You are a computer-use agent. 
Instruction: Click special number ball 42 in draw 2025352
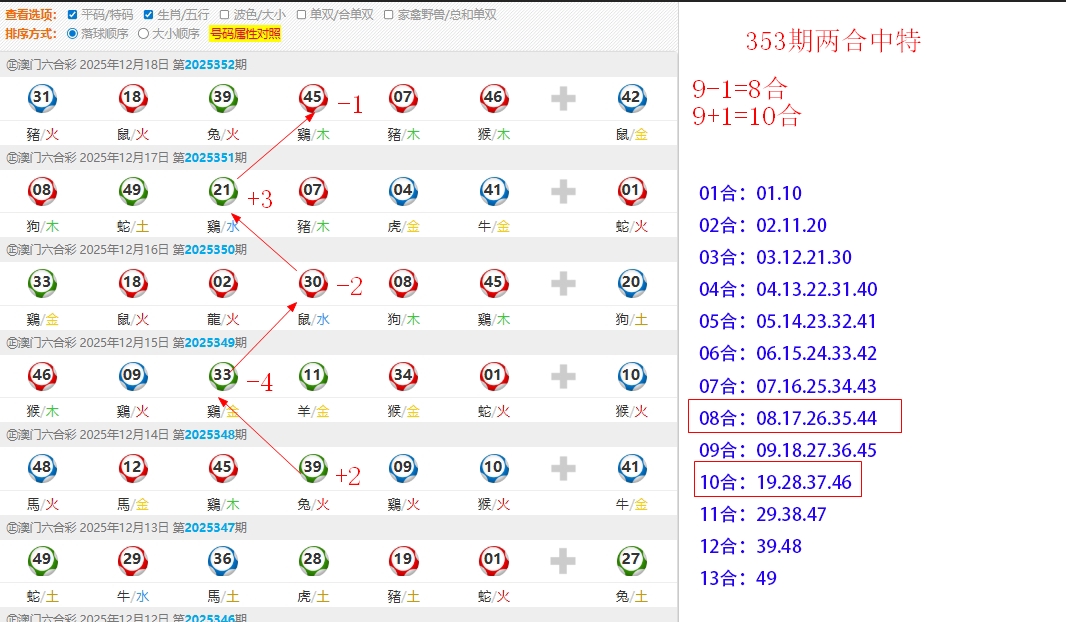pyautogui.click(x=630, y=98)
